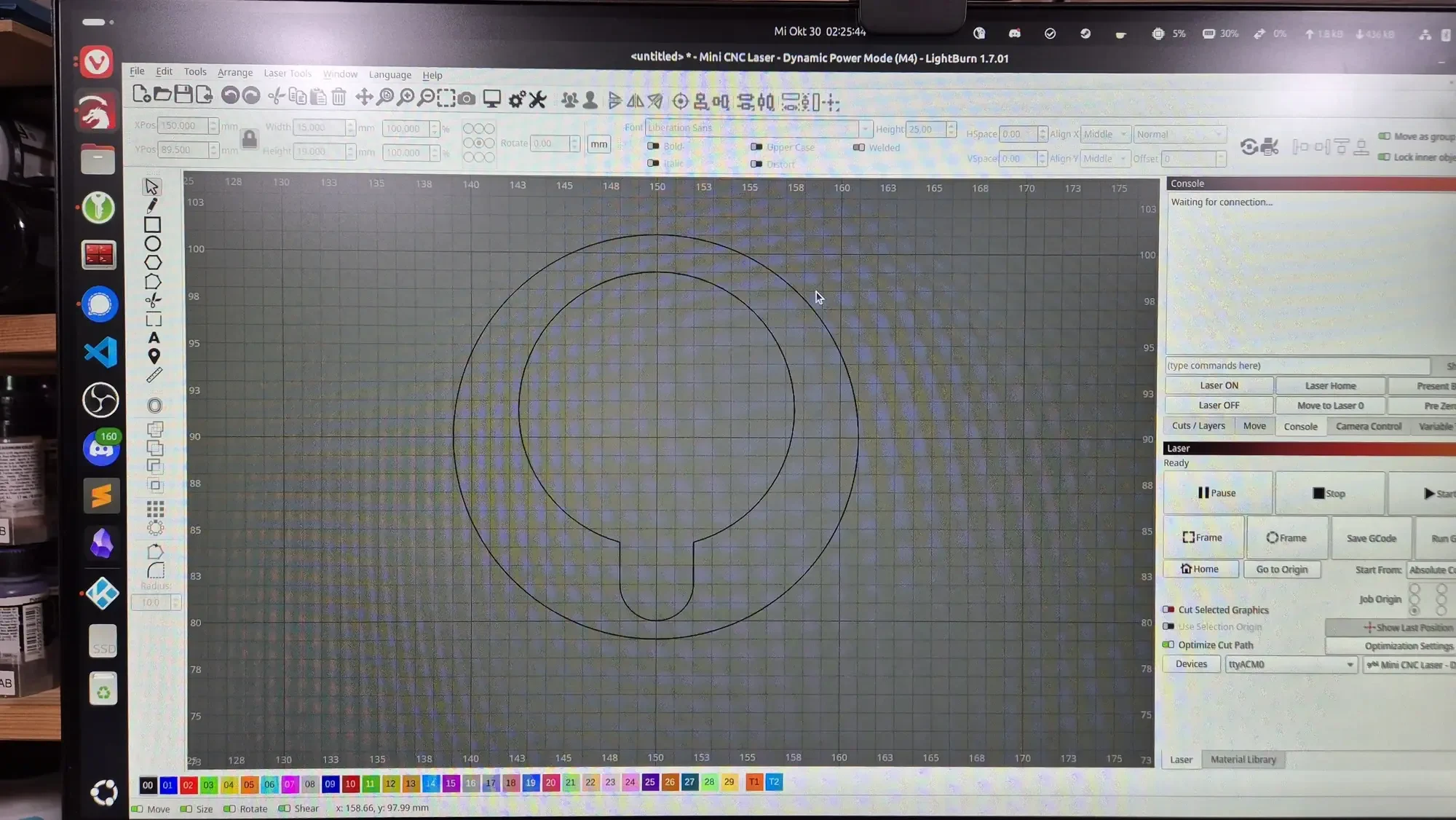Open the Align X Middle dropdown
The image size is (1456, 820).
[x=1104, y=134]
